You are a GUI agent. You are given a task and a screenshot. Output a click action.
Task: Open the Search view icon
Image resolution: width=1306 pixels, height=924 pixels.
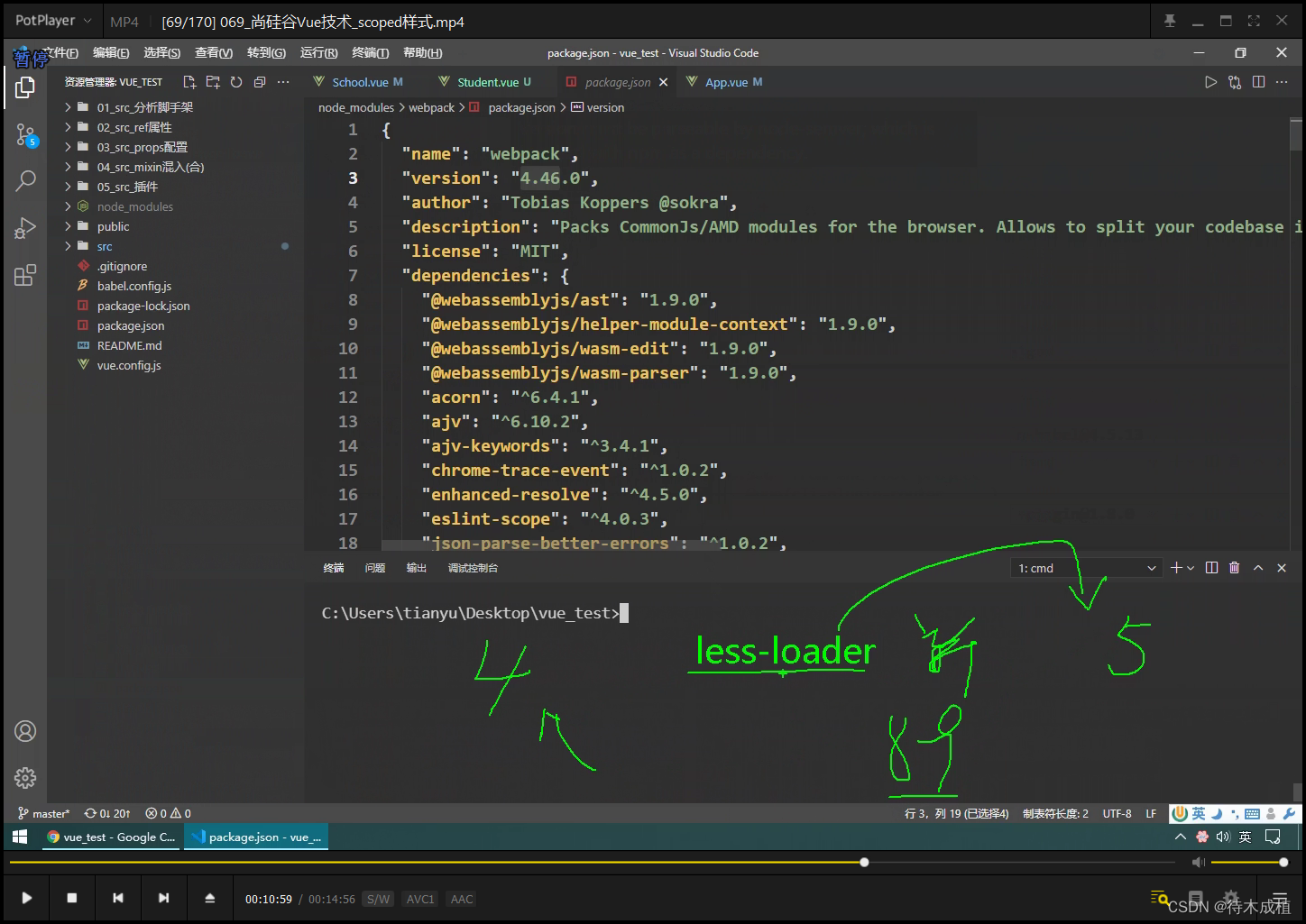coord(25,181)
